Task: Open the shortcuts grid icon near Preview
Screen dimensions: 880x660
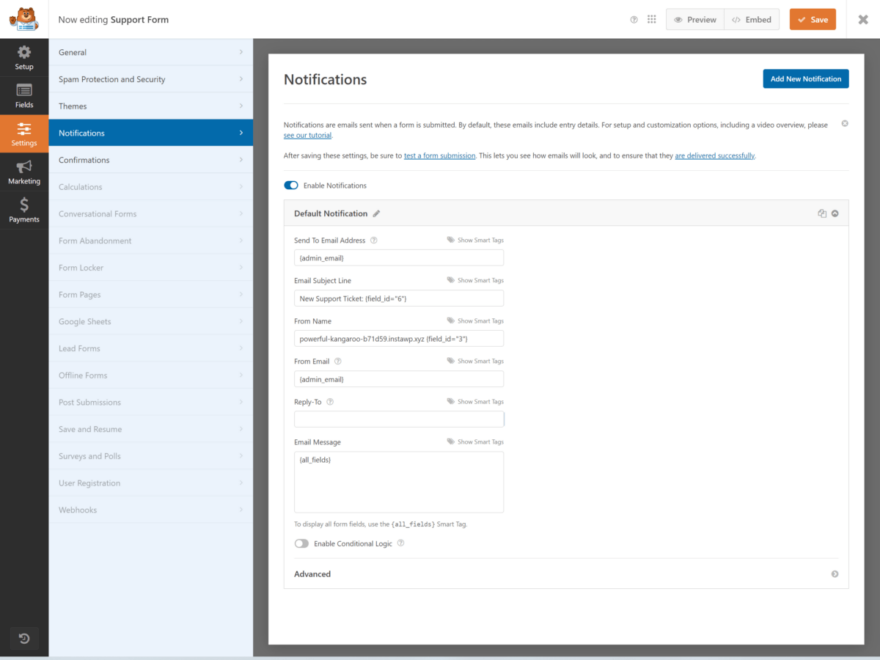Action: click(651, 19)
